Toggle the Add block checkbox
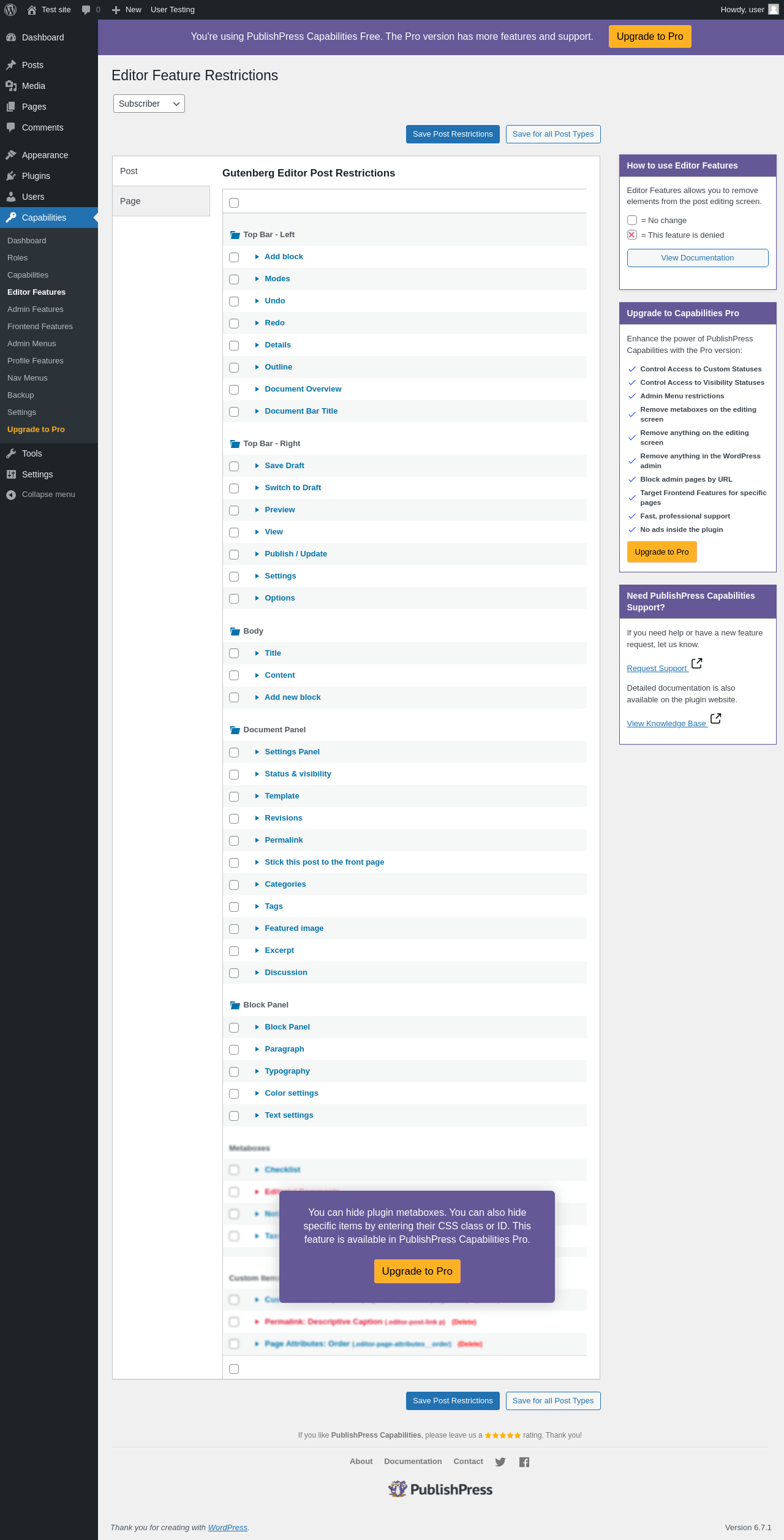This screenshot has height=1540, width=784. [x=234, y=257]
